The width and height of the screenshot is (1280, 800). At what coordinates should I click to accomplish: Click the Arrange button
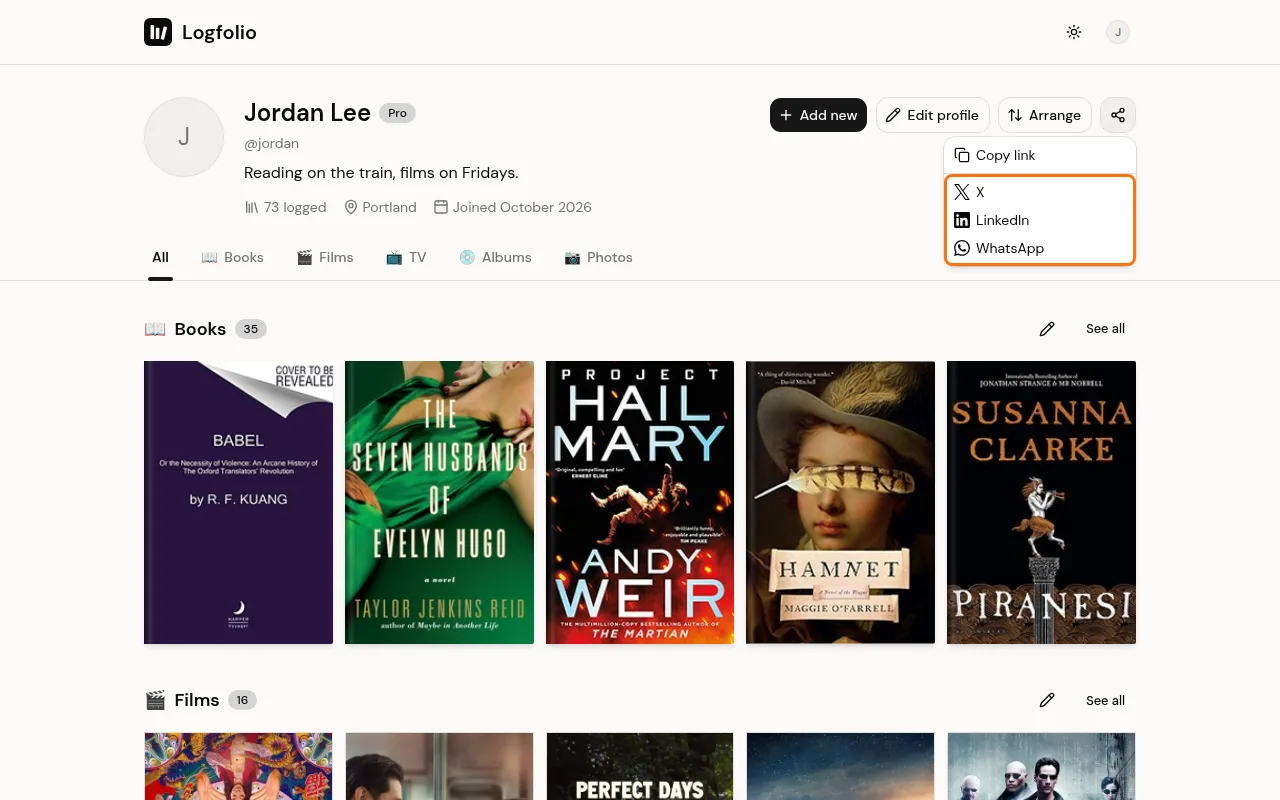(1045, 115)
